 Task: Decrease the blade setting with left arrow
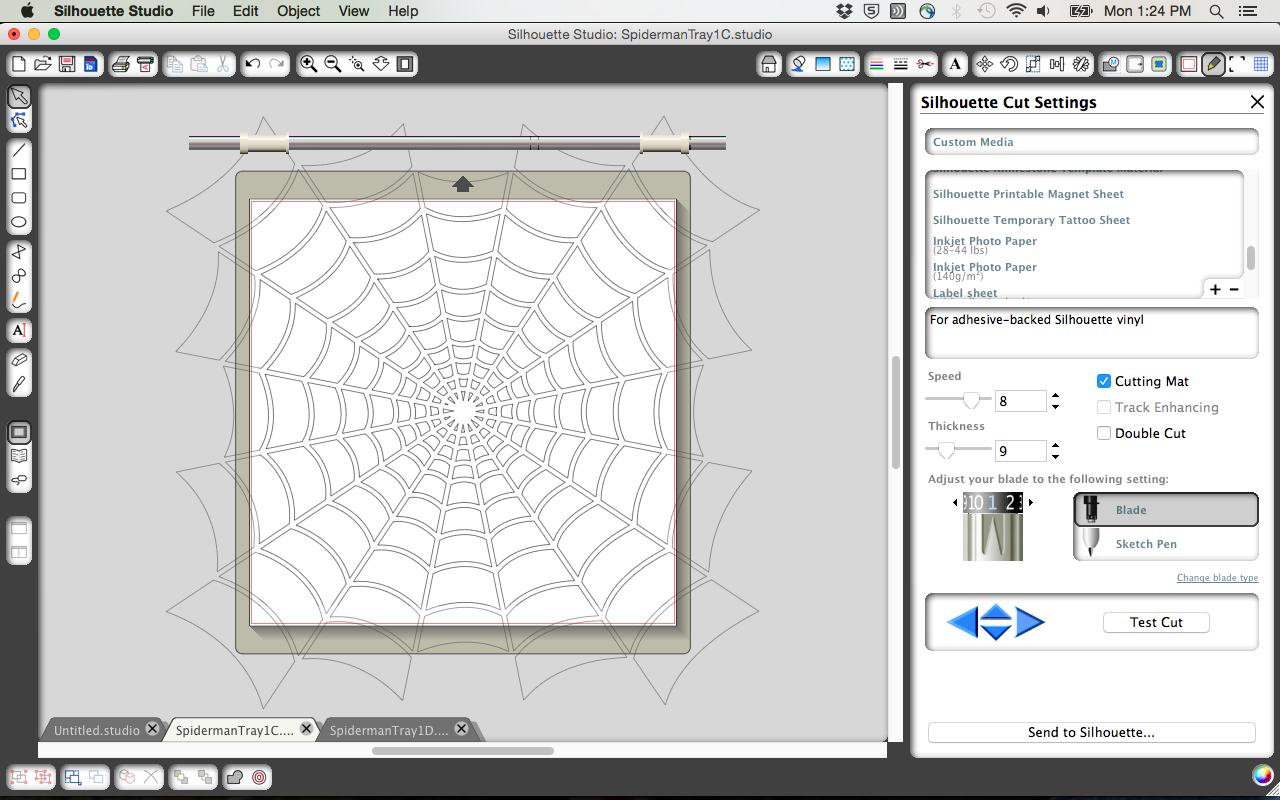click(955, 502)
